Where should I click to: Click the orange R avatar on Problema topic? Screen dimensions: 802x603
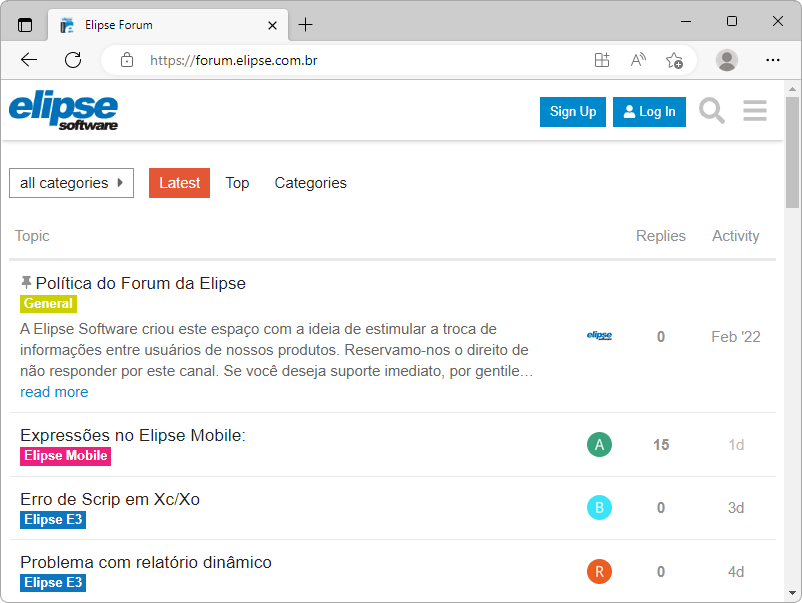click(599, 571)
